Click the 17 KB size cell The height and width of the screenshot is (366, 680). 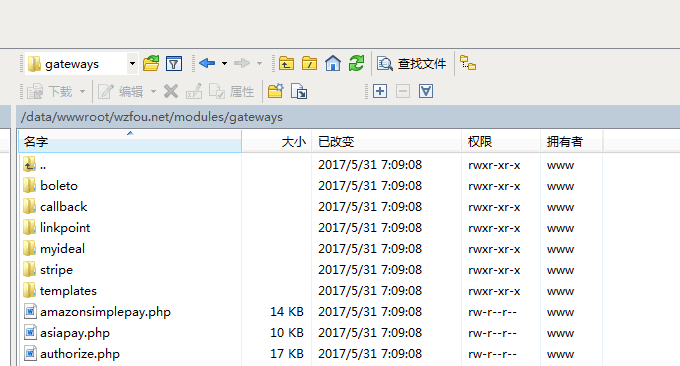point(287,354)
